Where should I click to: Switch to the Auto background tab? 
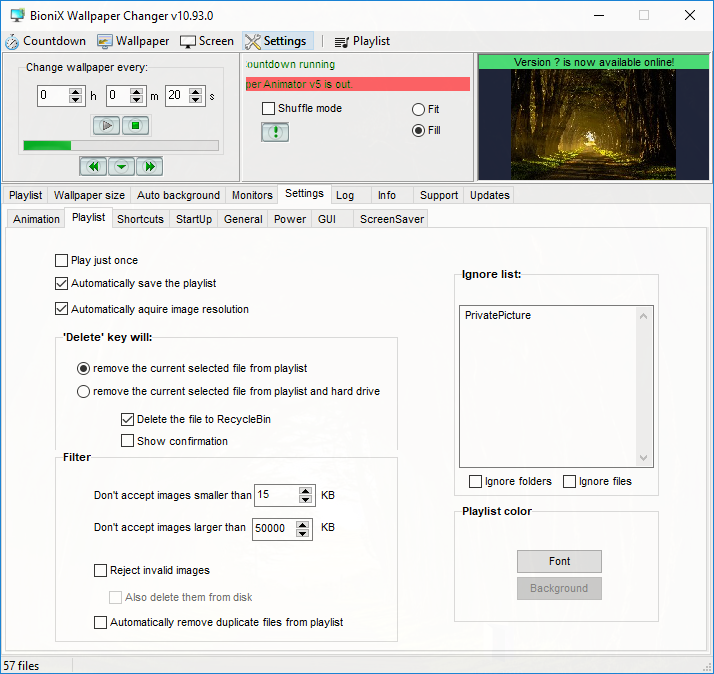[178, 195]
